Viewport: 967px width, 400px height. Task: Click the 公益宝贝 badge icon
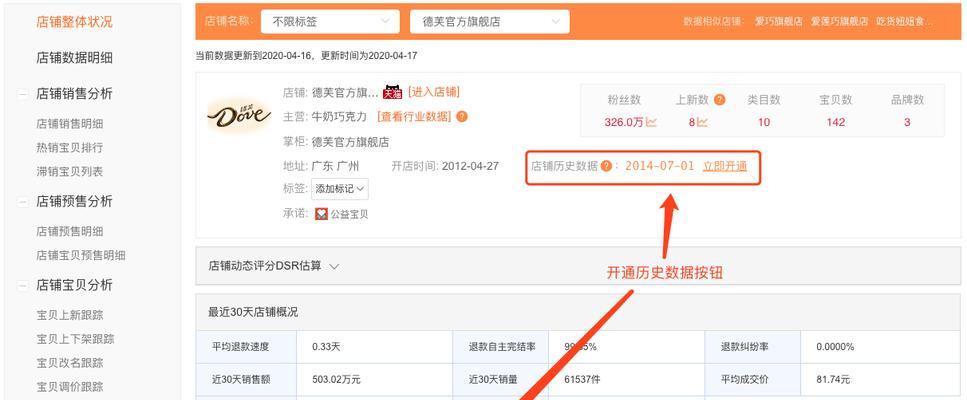(321, 214)
